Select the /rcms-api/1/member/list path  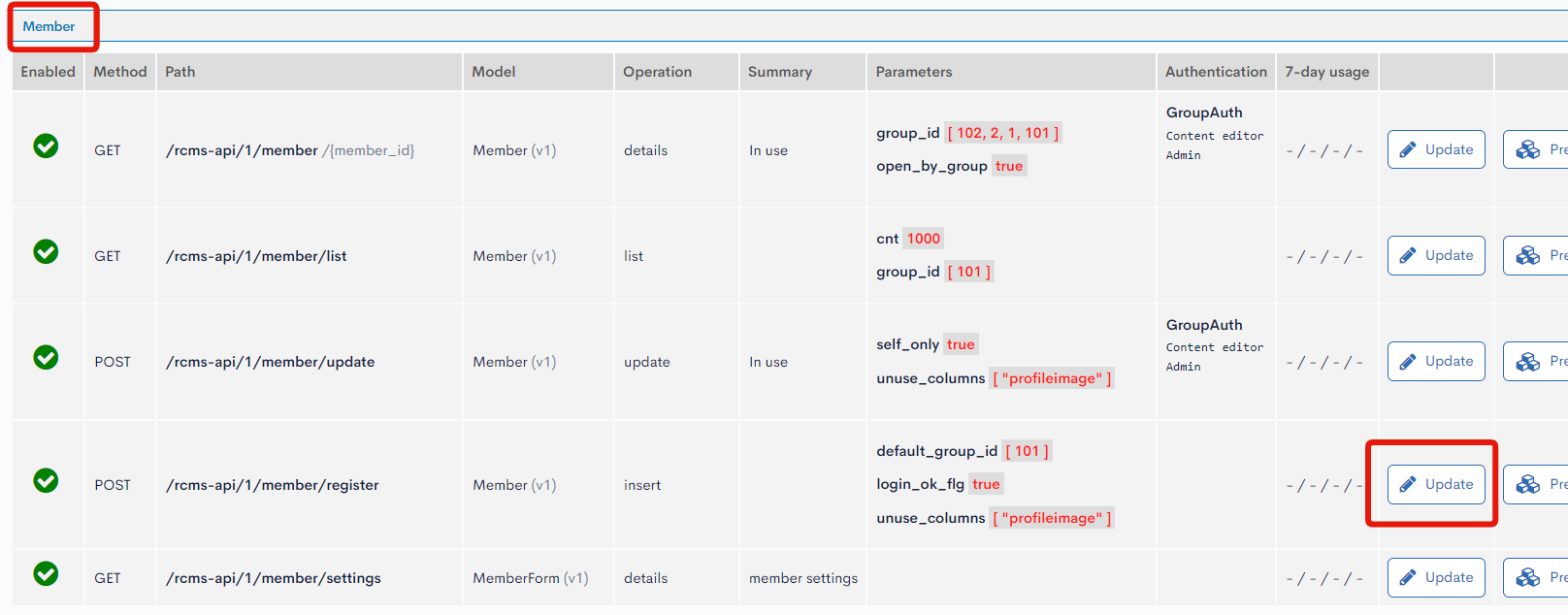click(256, 256)
